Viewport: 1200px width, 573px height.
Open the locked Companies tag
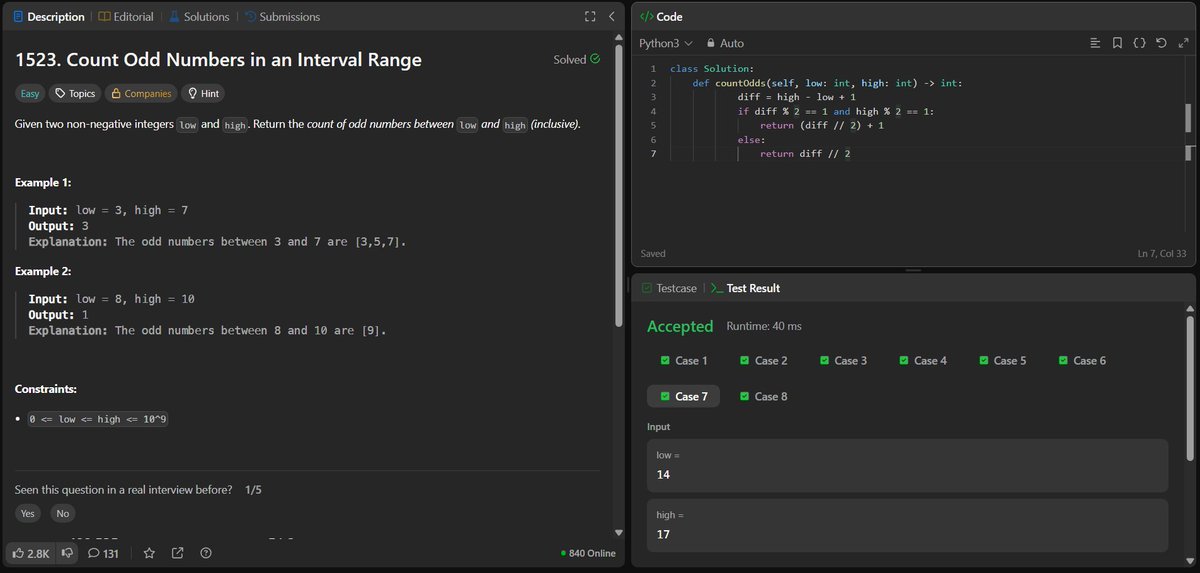[140, 93]
